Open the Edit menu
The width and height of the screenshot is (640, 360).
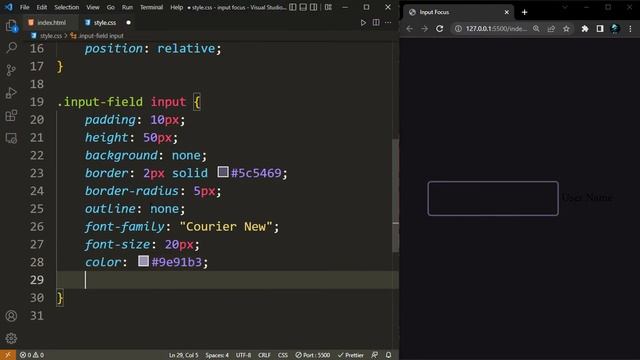coord(42,7)
